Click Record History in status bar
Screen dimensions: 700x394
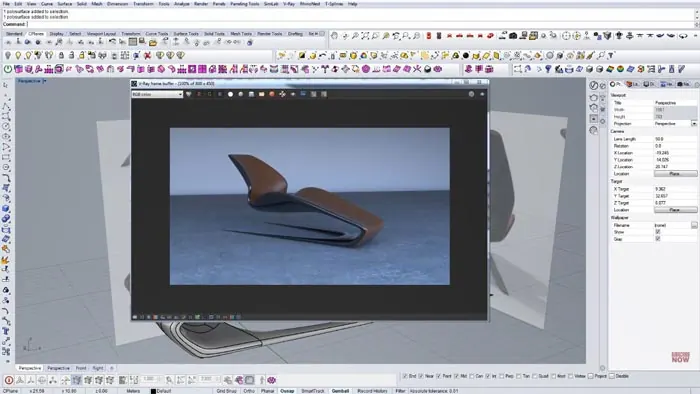pos(372,391)
